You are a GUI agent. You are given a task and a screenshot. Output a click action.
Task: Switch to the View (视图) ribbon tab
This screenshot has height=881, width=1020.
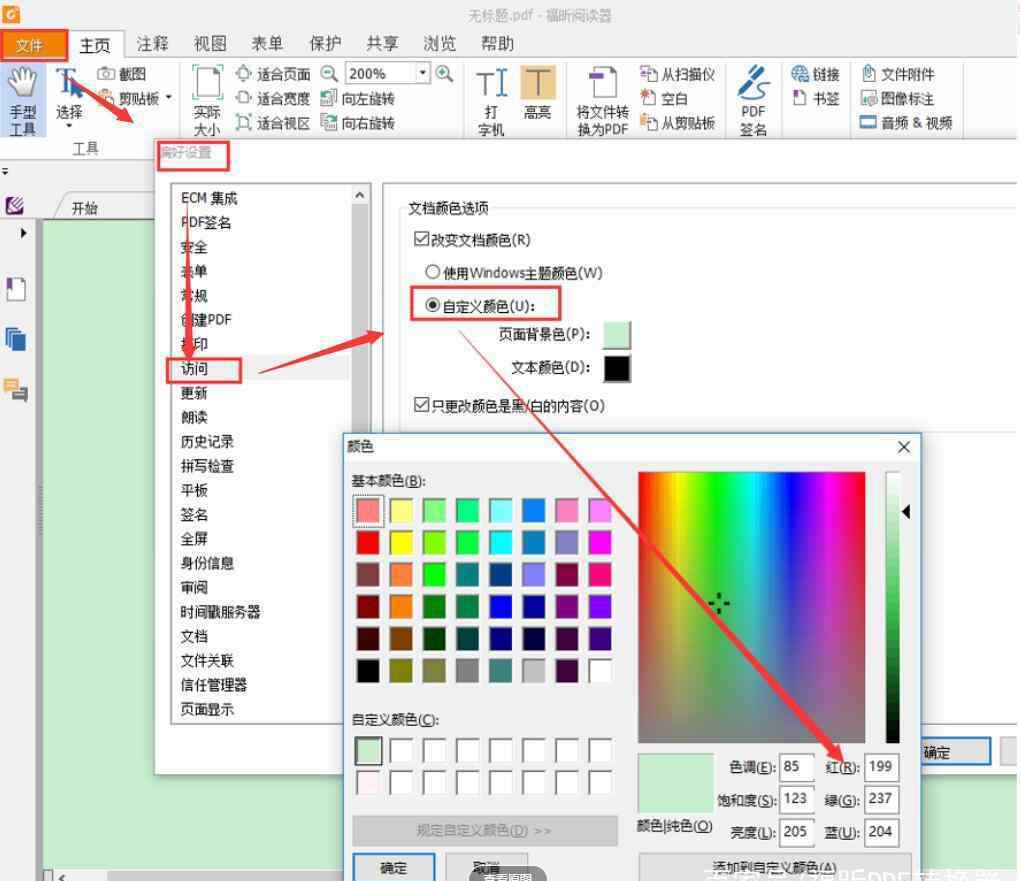click(x=210, y=44)
